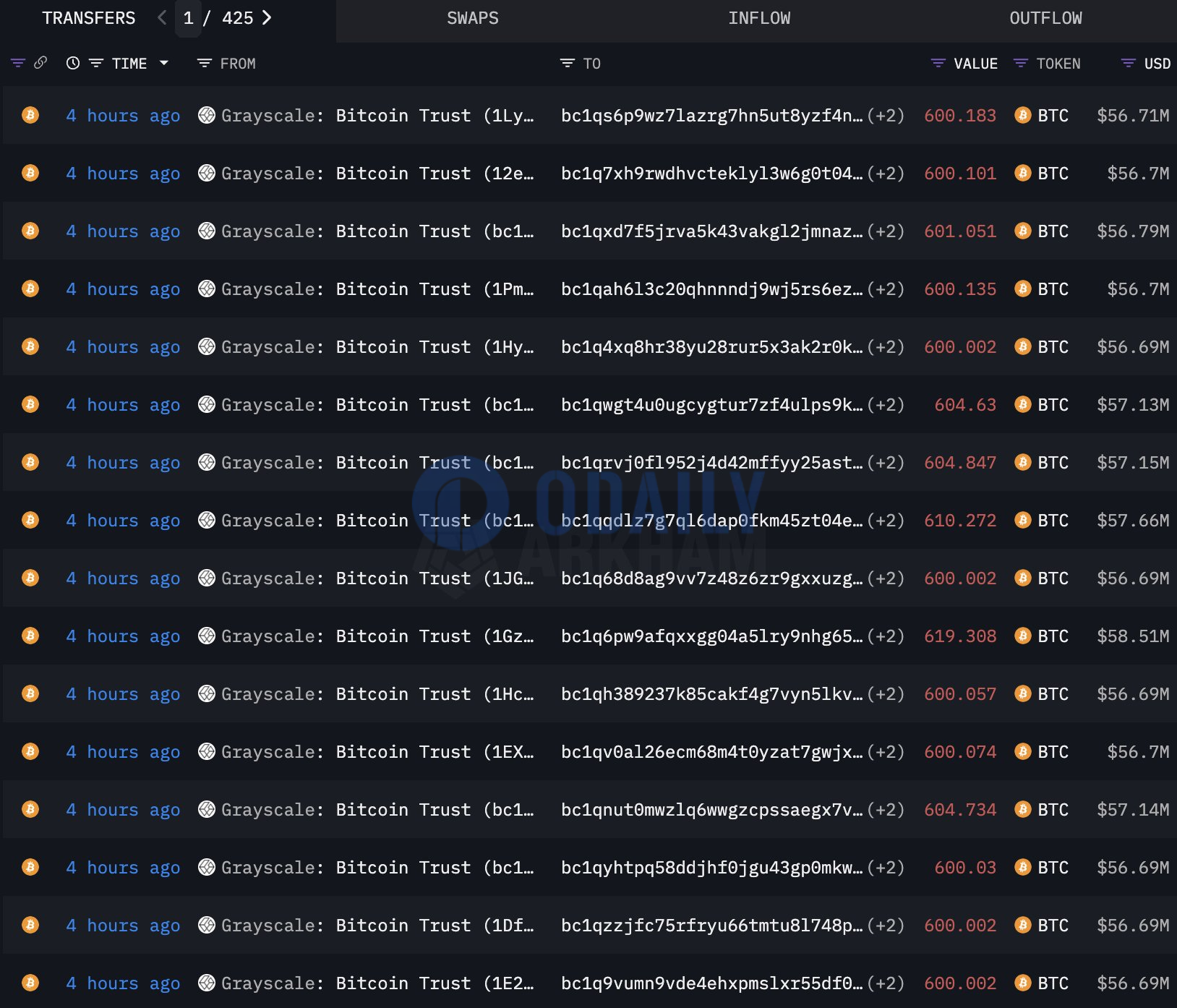Expand the TIME sort dropdown arrow
The image size is (1177, 1008).
point(164,63)
